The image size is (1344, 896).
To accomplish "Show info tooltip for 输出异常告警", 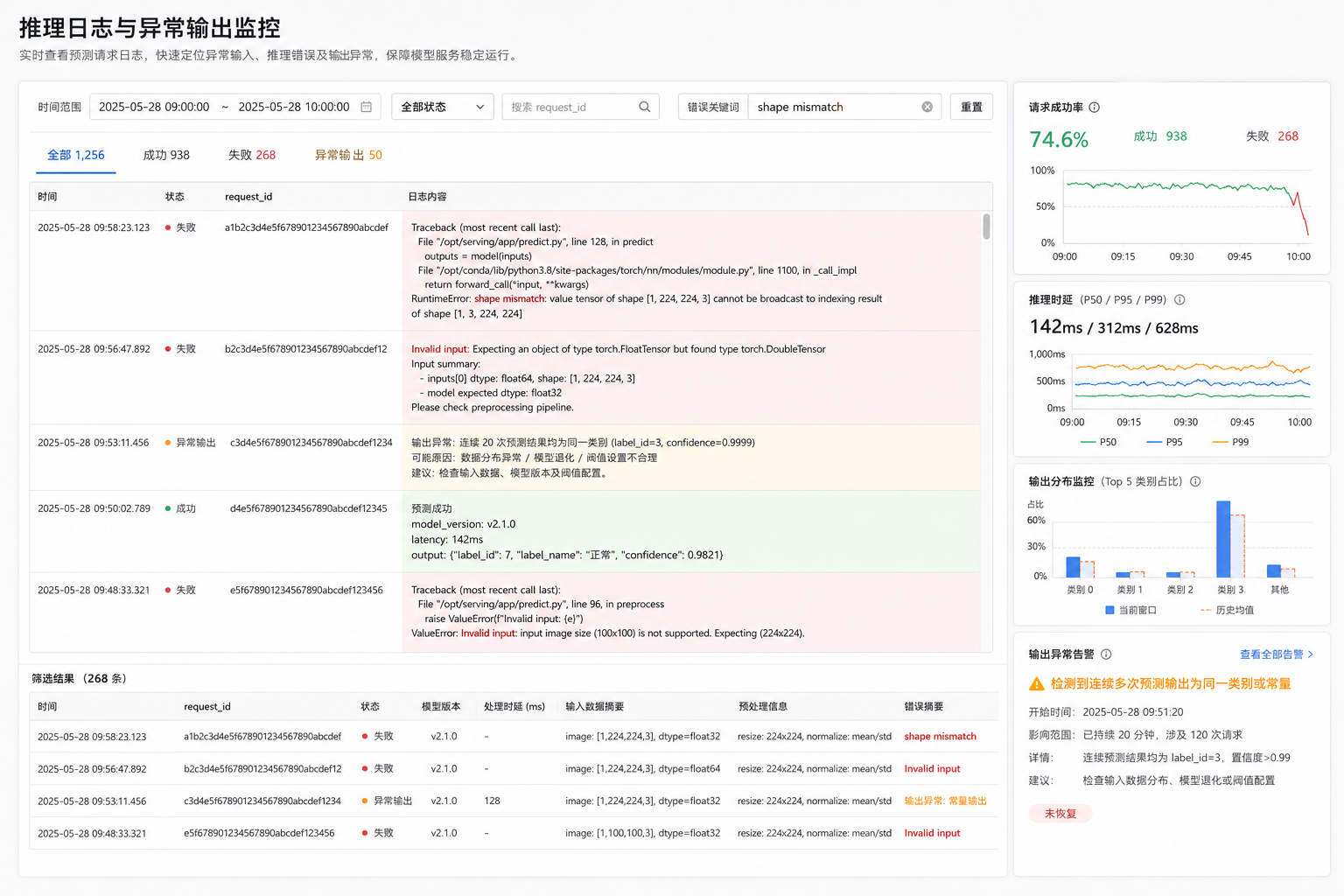I will 1106,654.
